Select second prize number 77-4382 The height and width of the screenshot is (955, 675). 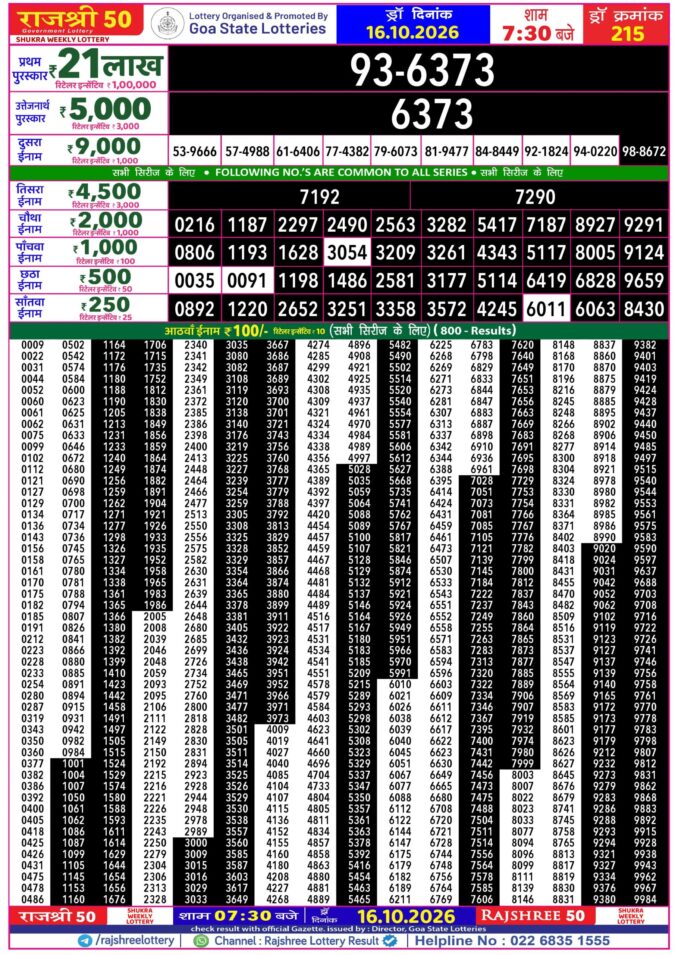(347, 151)
